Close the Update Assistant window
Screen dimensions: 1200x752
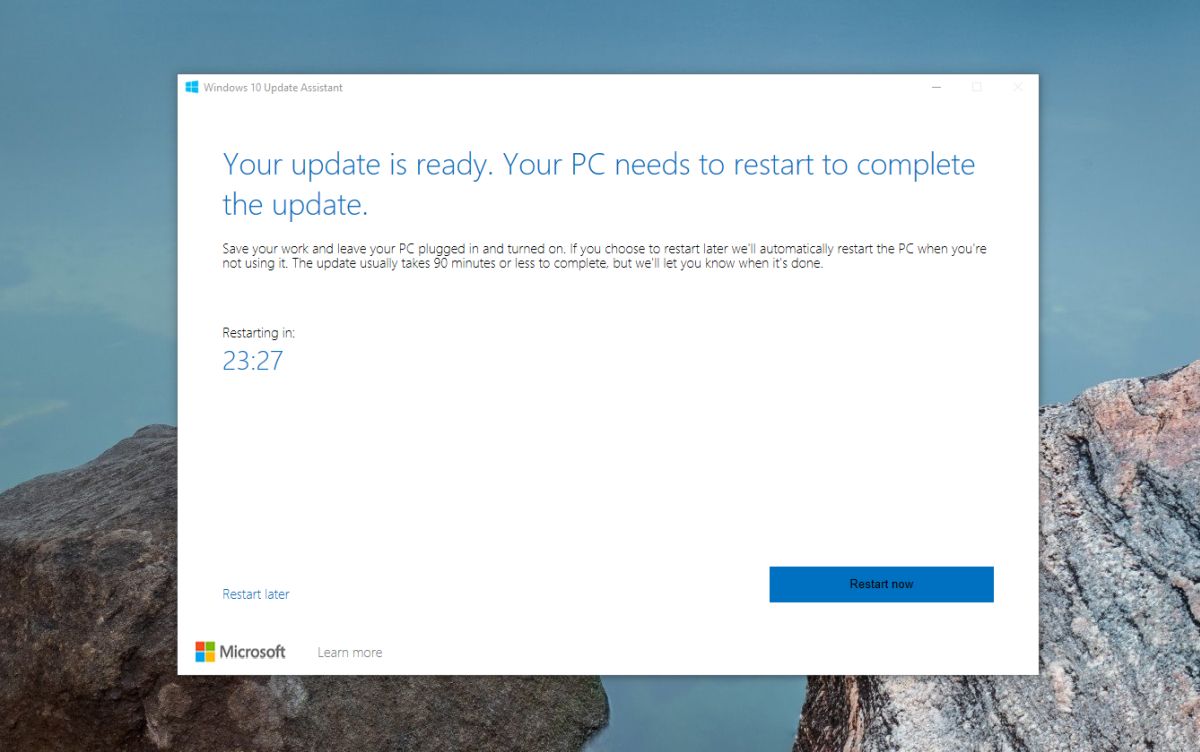pyautogui.click(x=1018, y=87)
